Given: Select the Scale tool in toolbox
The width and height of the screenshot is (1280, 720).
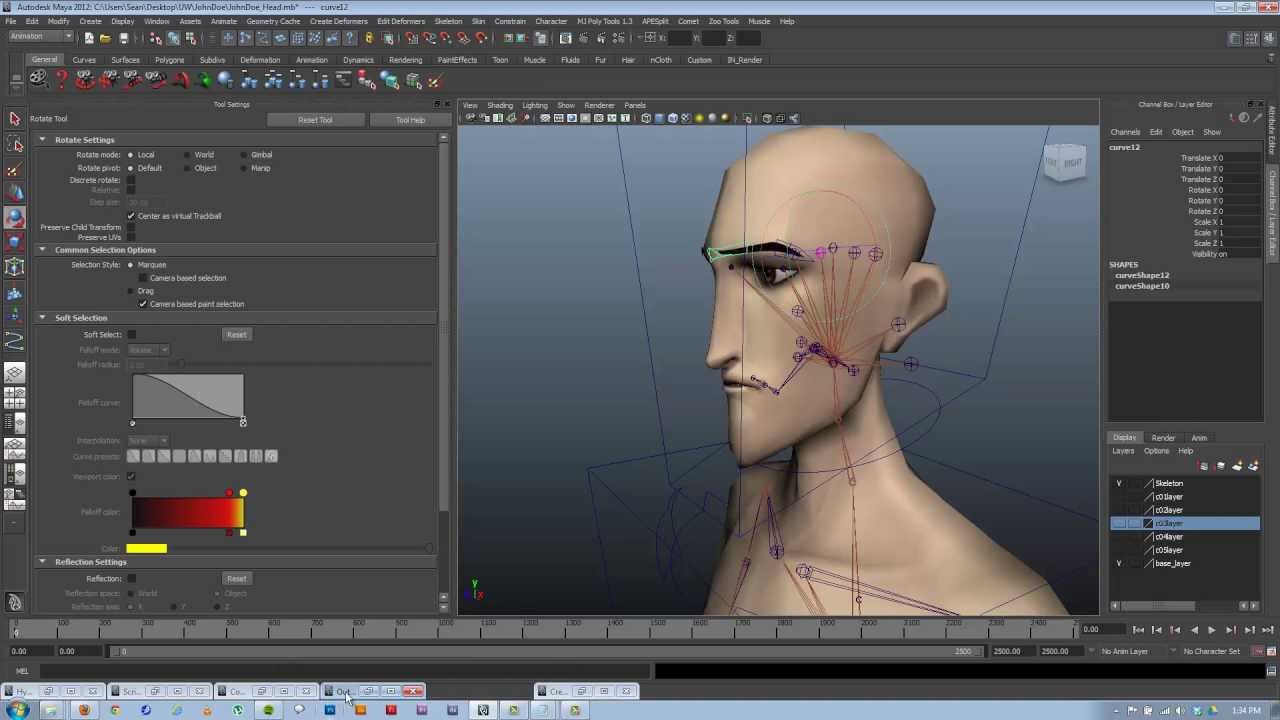Looking at the screenshot, I should coord(15,242).
